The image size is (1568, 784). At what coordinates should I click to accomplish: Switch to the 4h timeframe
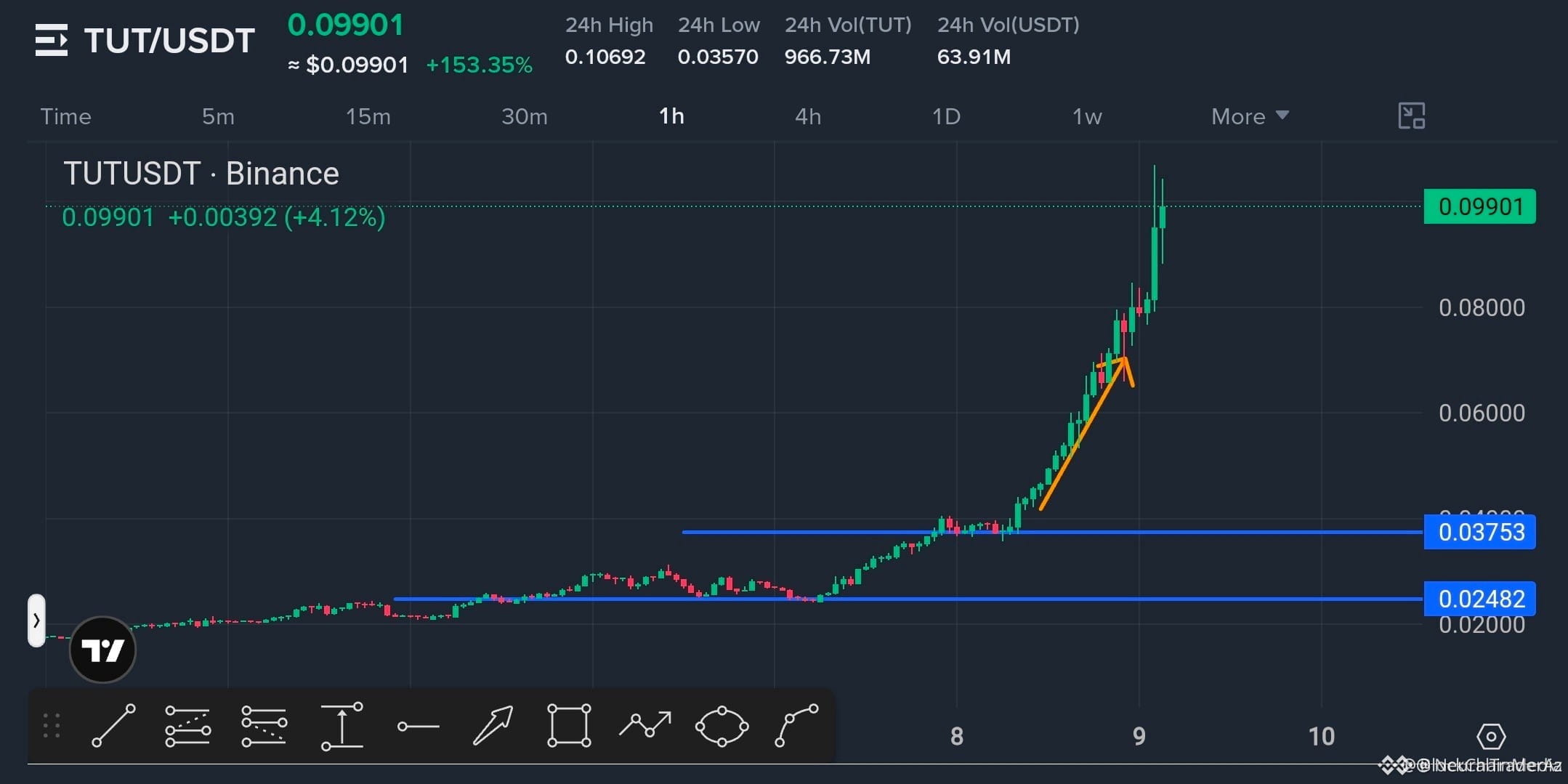click(x=808, y=116)
